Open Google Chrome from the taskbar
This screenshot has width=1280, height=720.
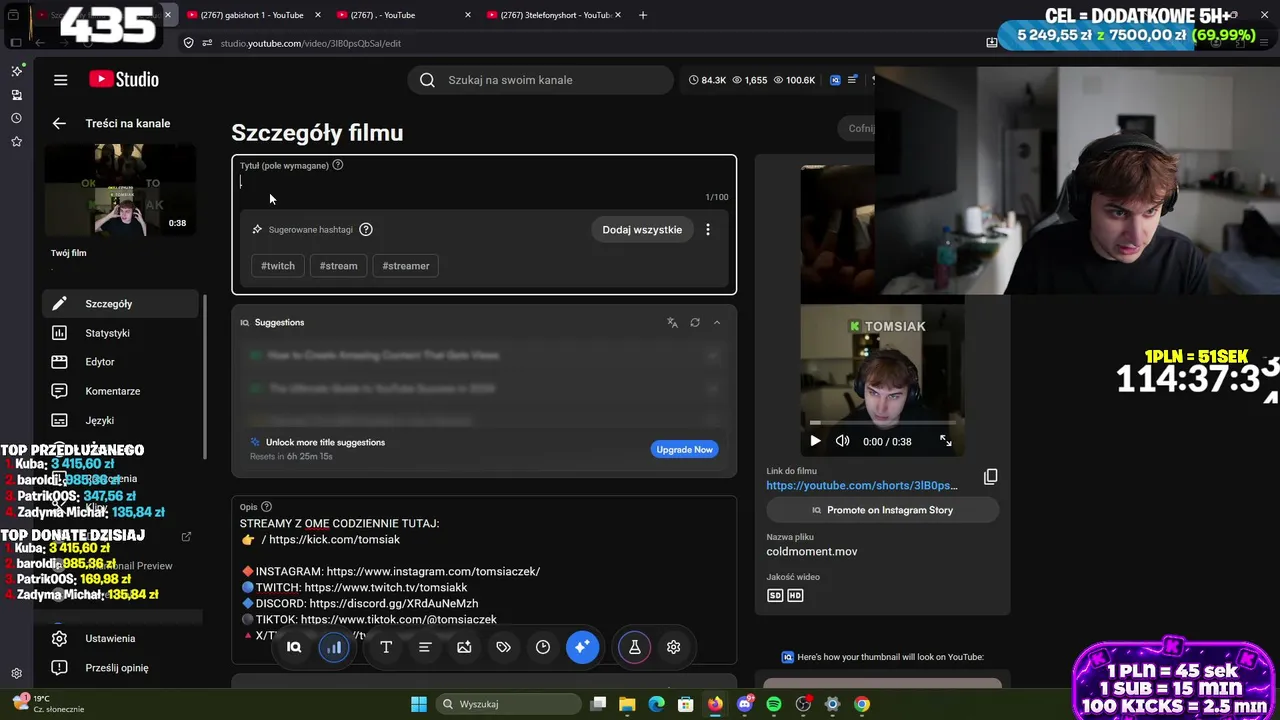(x=862, y=704)
